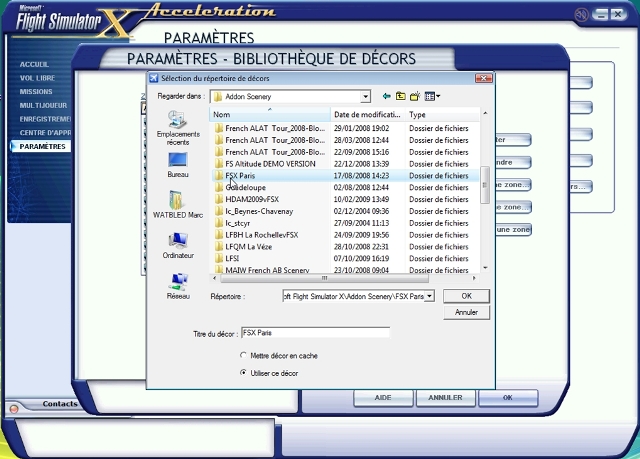
Task: Click the Répertoire path text field
Action: pyautogui.click(x=353, y=296)
